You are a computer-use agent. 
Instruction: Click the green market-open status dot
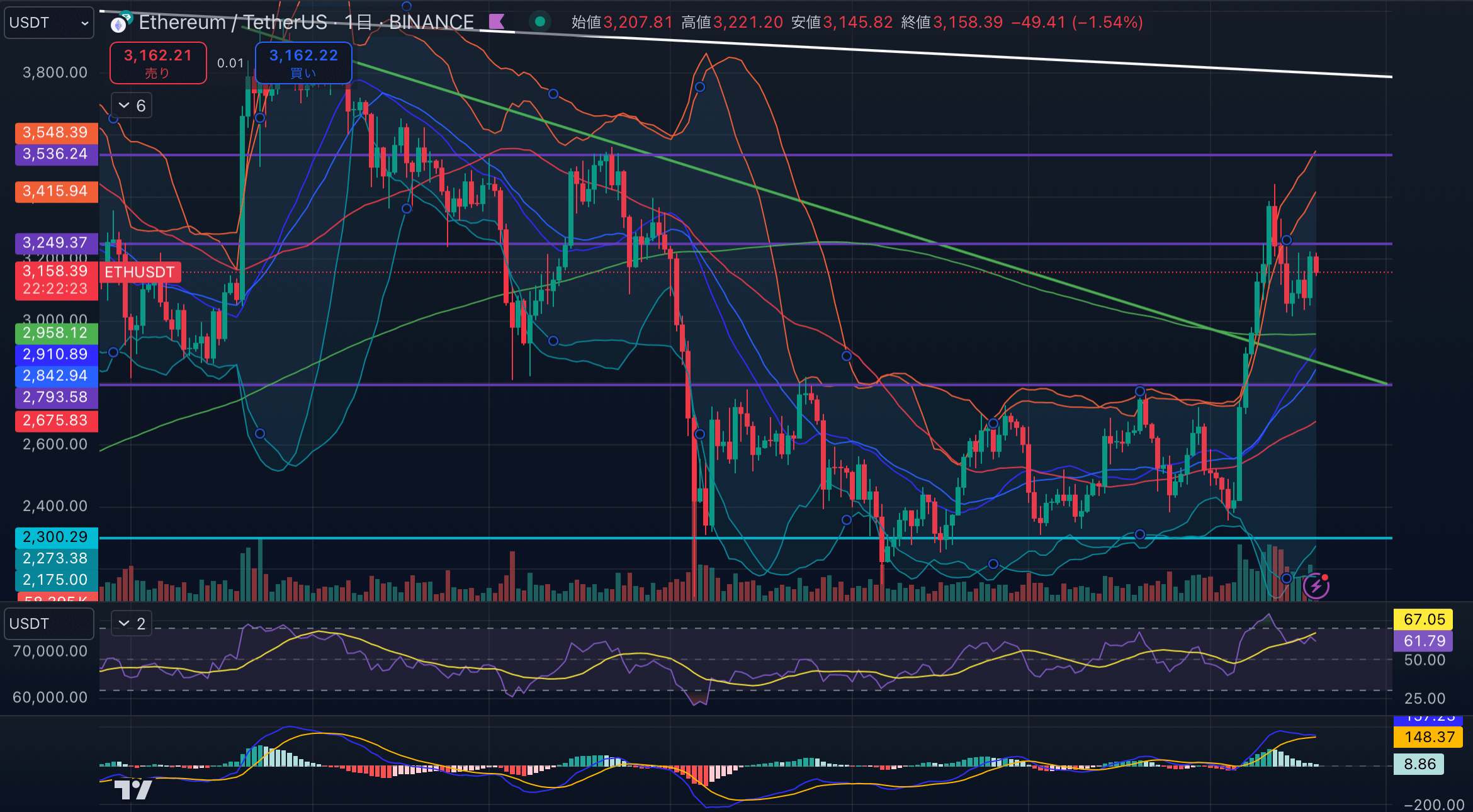(x=539, y=22)
